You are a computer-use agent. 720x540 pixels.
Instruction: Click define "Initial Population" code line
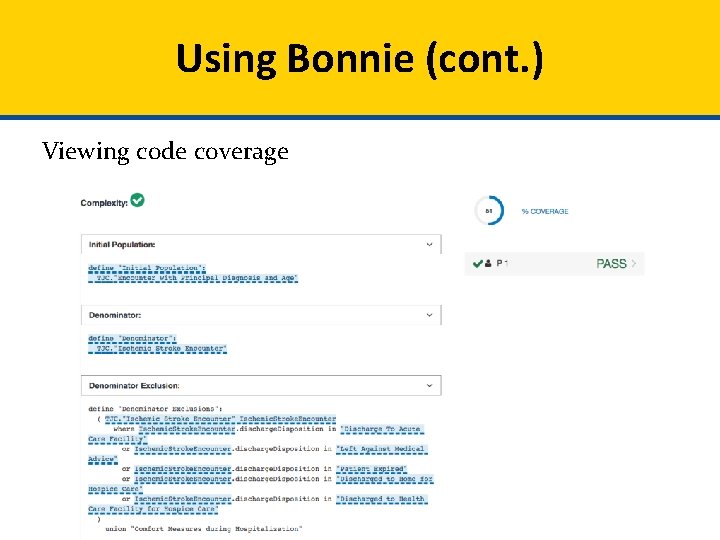coord(147,268)
